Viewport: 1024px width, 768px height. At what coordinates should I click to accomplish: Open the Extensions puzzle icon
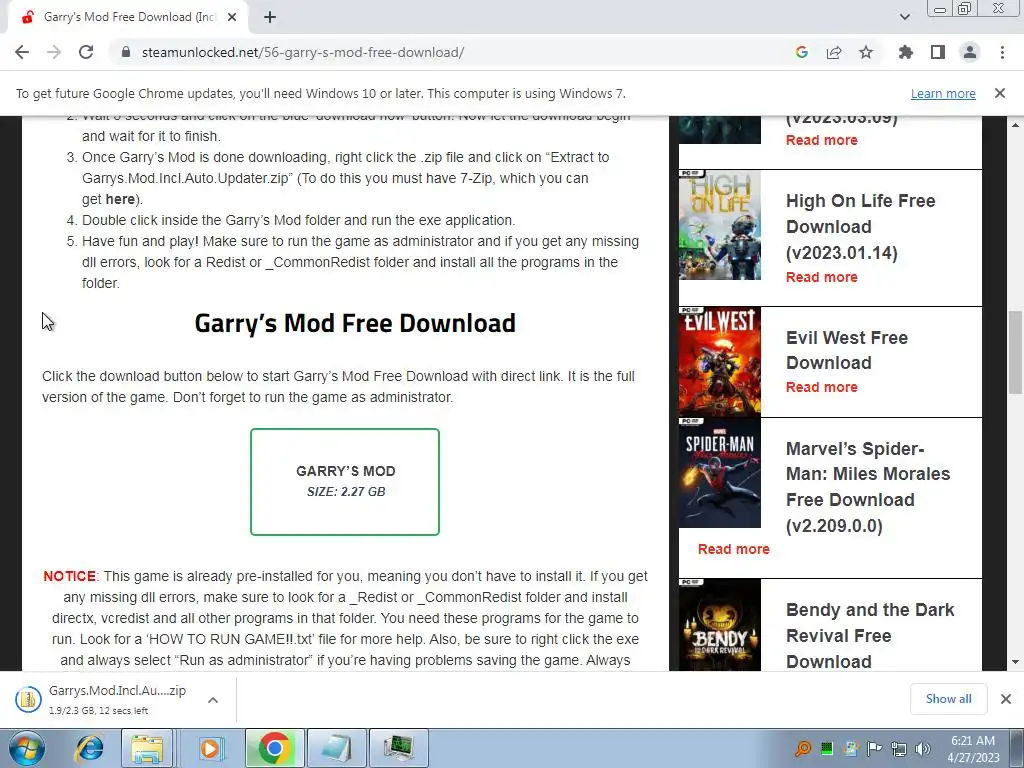(x=906, y=52)
